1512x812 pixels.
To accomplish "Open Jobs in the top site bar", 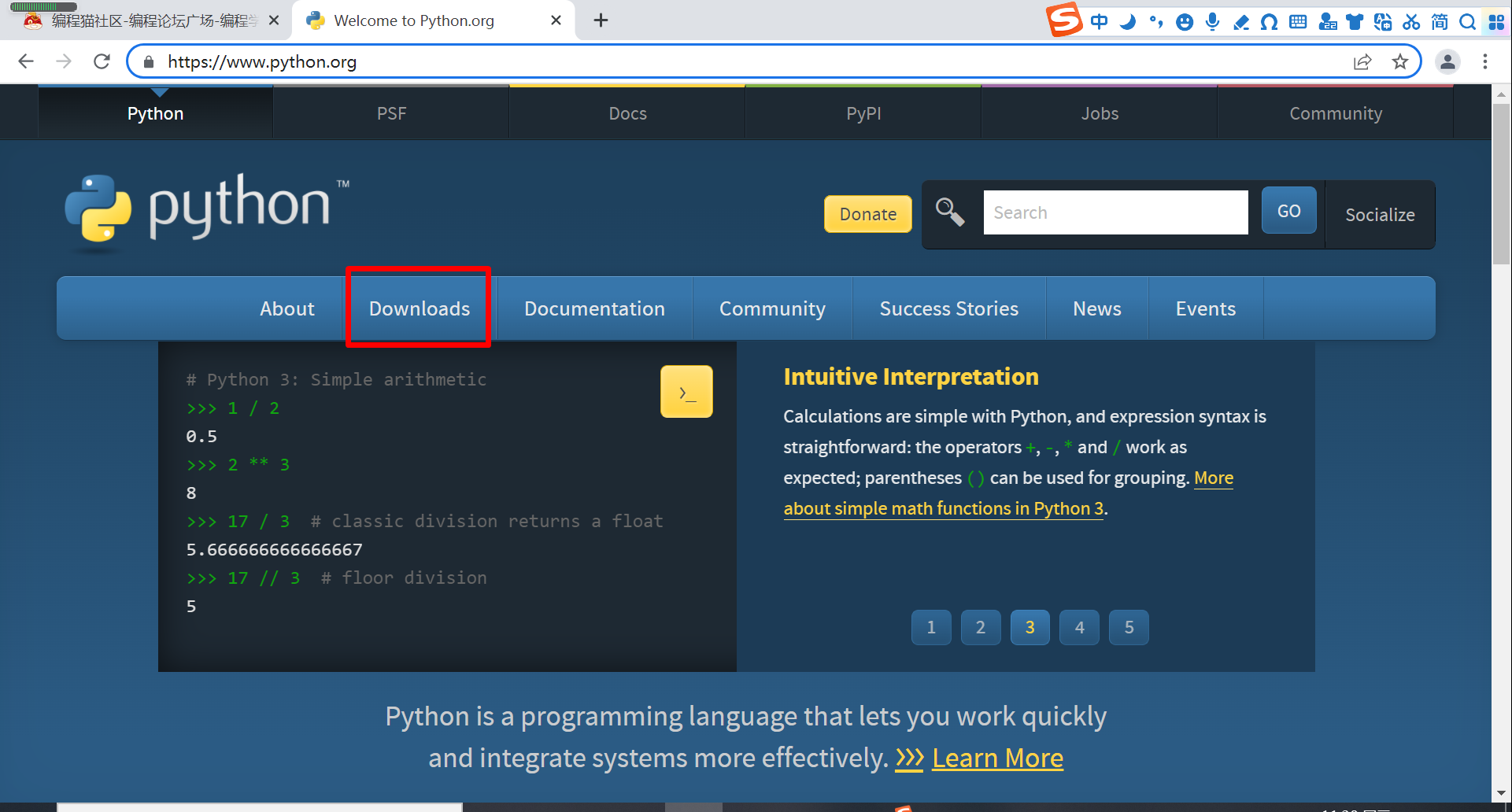I will point(1100,113).
